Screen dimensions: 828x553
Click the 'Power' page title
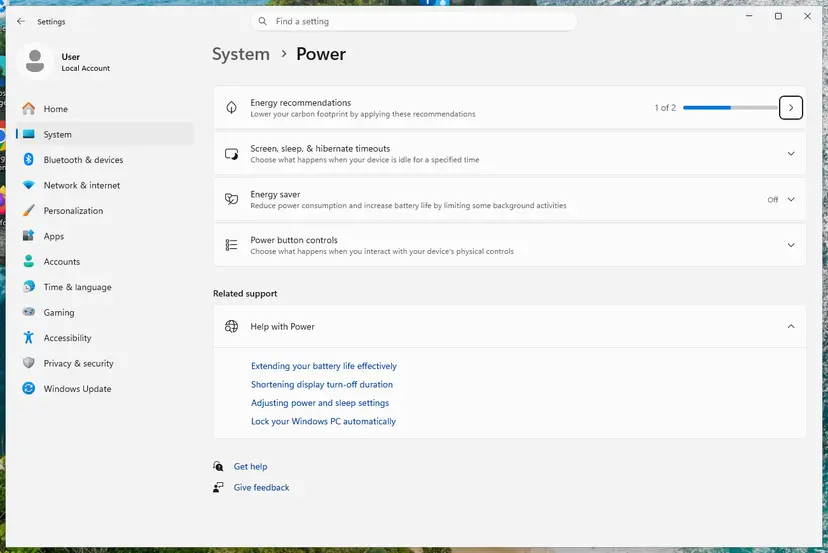[x=321, y=54]
